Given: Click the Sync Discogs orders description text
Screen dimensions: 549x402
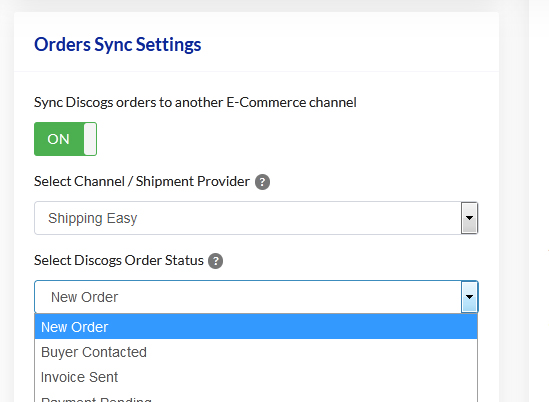Looking at the screenshot, I should point(195,103).
